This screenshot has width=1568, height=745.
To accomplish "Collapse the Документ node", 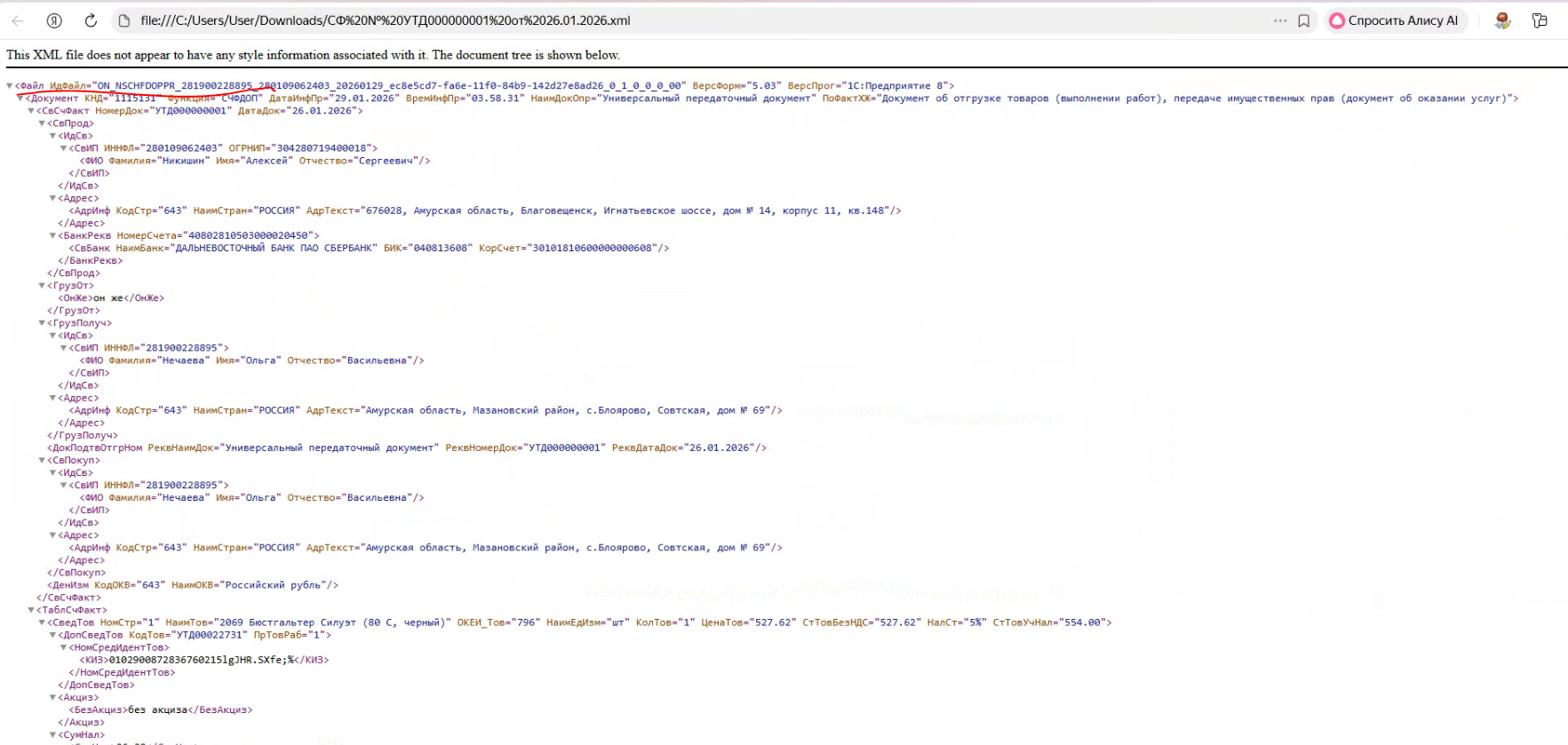I will coord(20,99).
